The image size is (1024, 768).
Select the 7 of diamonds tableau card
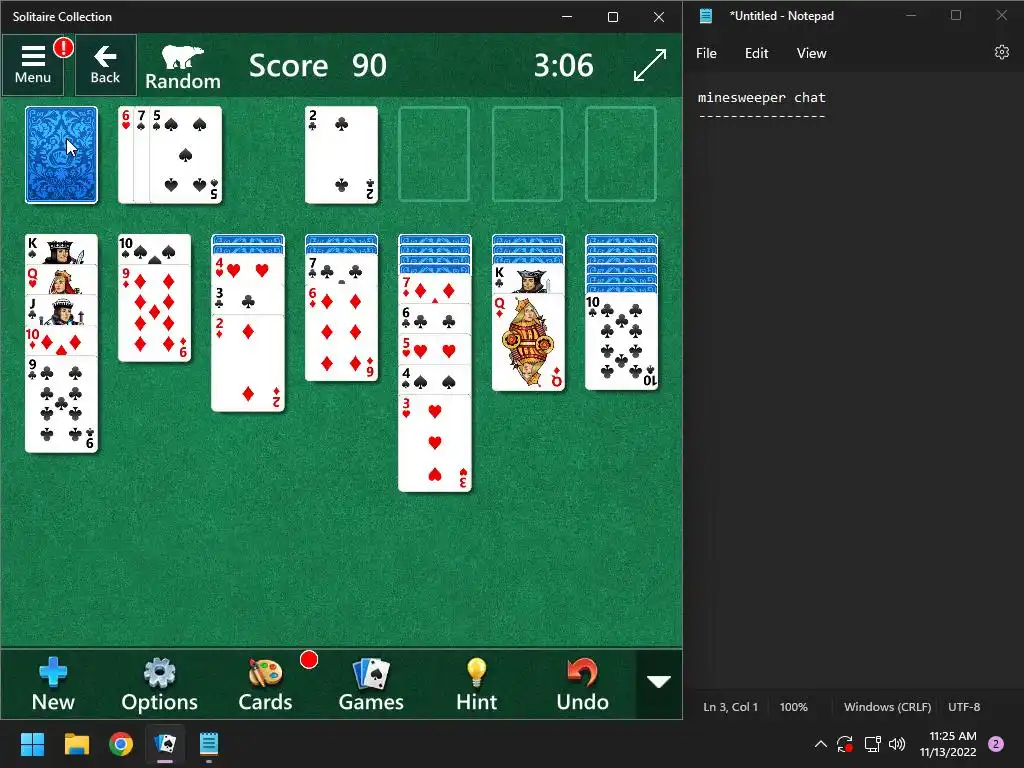point(435,289)
